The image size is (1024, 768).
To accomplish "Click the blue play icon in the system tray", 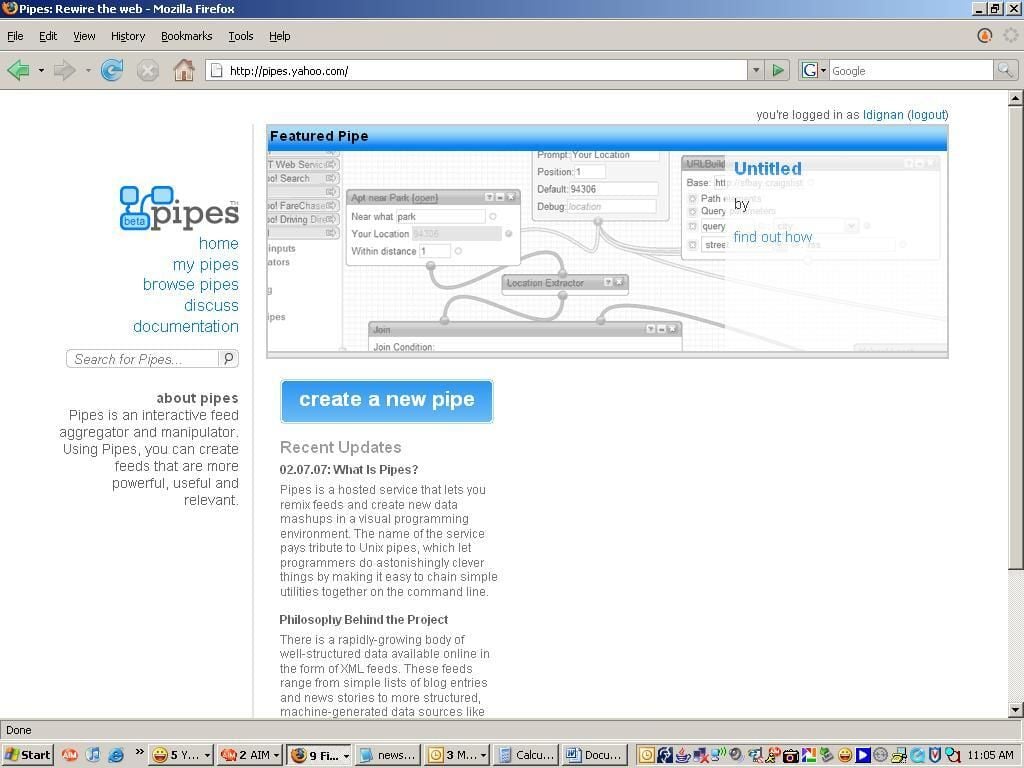I will [x=863, y=756].
